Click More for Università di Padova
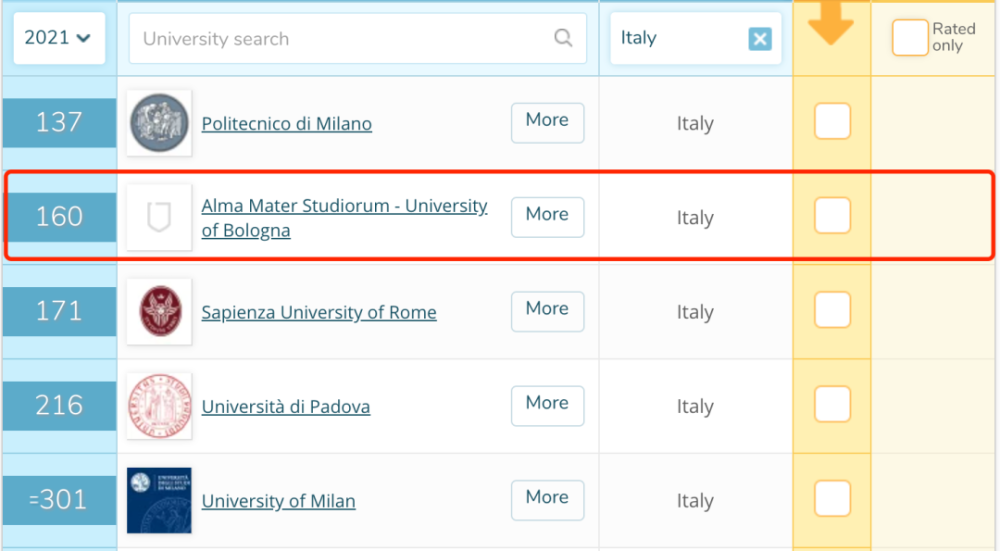 [x=547, y=406]
